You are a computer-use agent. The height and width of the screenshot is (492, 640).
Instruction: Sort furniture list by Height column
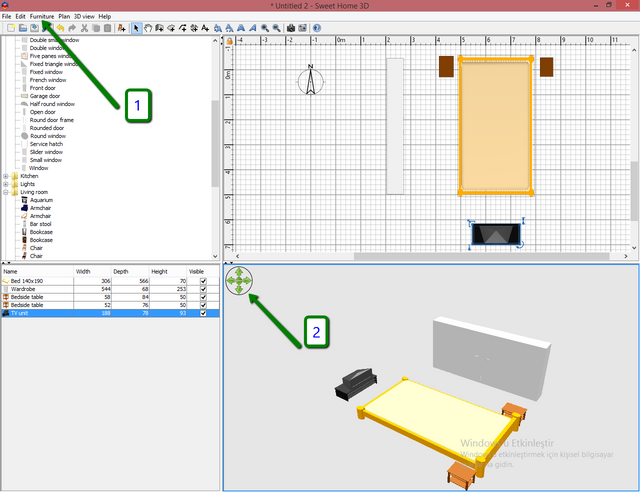click(168, 272)
